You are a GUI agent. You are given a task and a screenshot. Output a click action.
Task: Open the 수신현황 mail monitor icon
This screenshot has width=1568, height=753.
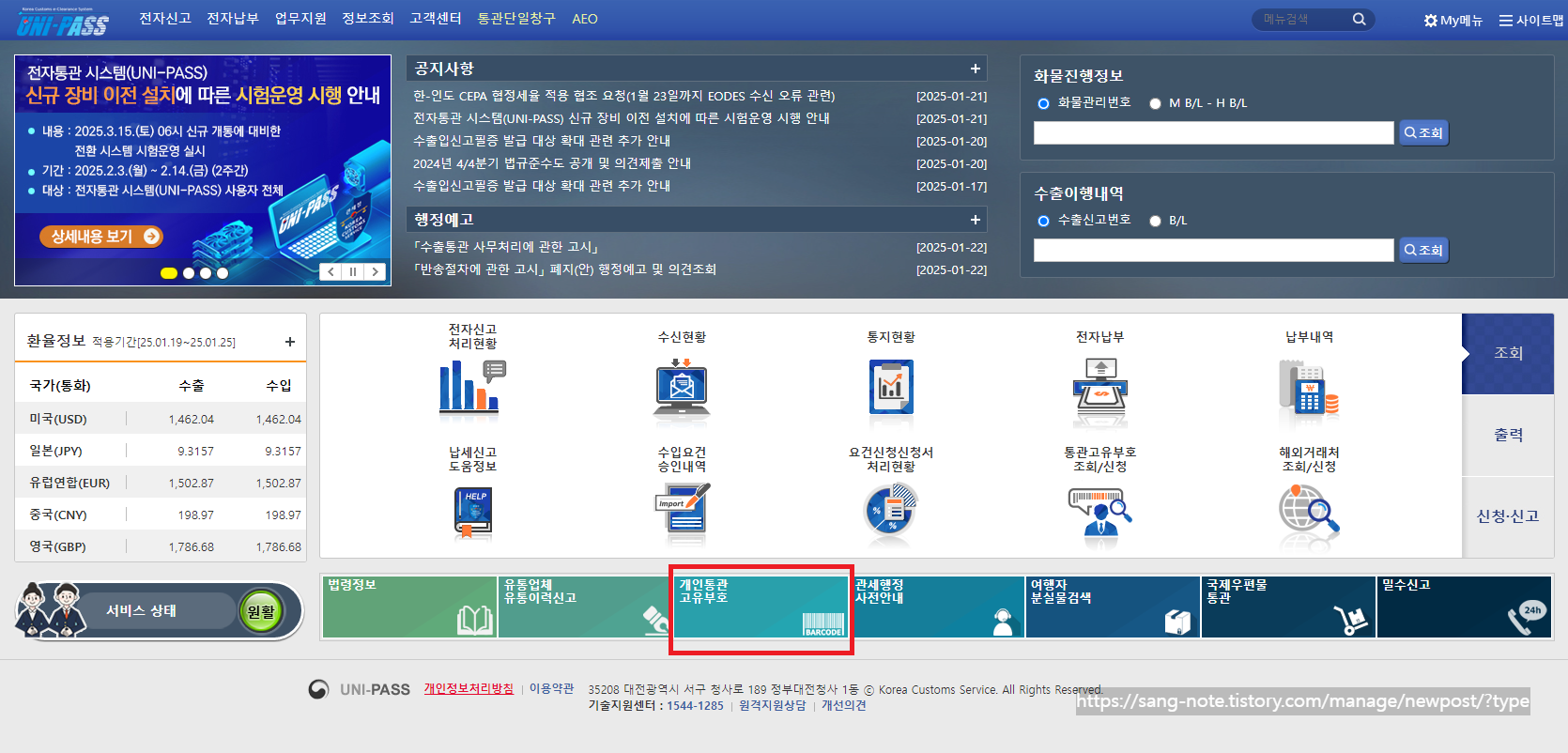(682, 387)
